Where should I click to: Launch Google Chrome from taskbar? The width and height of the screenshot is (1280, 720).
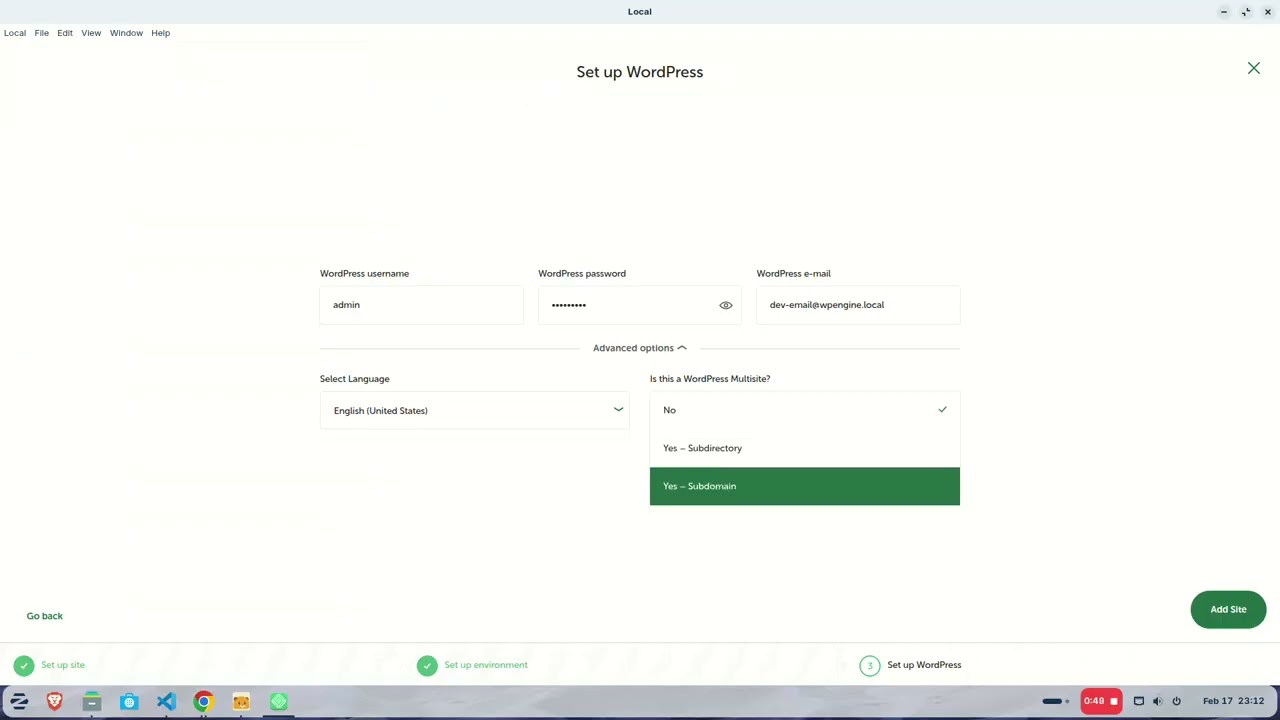(x=203, y=701)
